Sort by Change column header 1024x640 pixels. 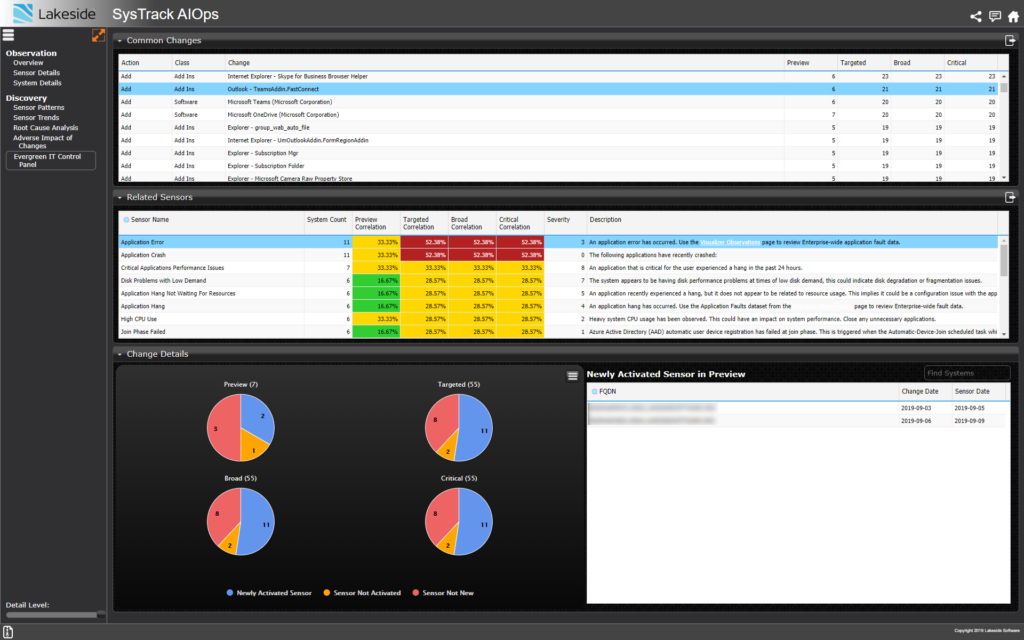(504, 63)
